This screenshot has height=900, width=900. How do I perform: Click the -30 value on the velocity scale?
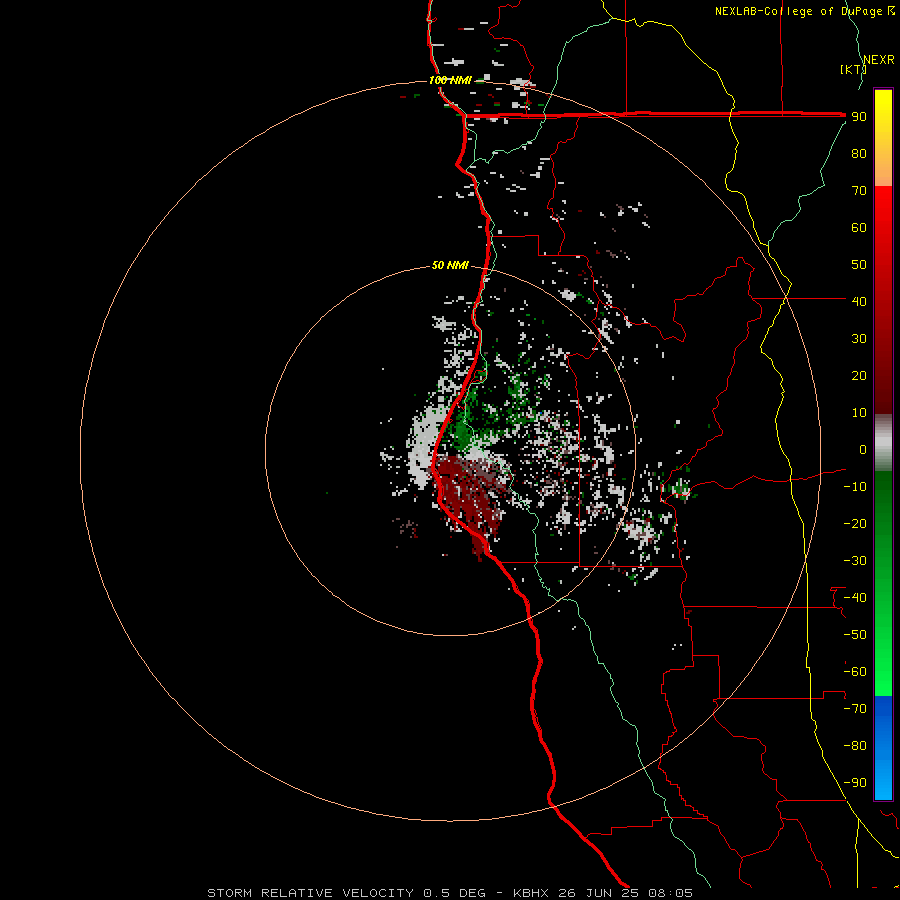click(855, 561)
